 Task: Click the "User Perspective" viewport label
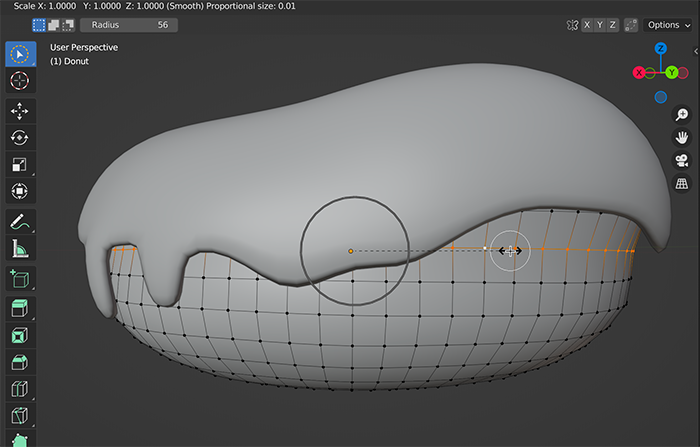click(x=84, y=47)
